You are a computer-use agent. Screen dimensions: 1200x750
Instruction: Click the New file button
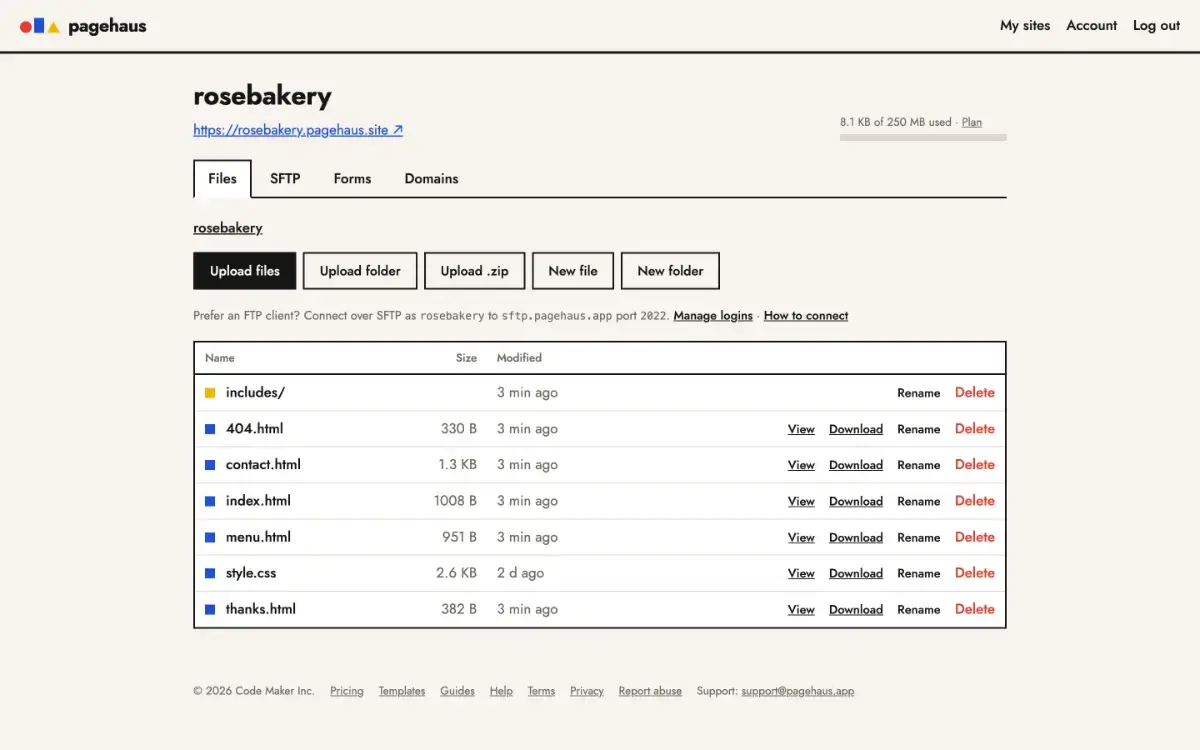pyautogui.click(x=573, y=271)
